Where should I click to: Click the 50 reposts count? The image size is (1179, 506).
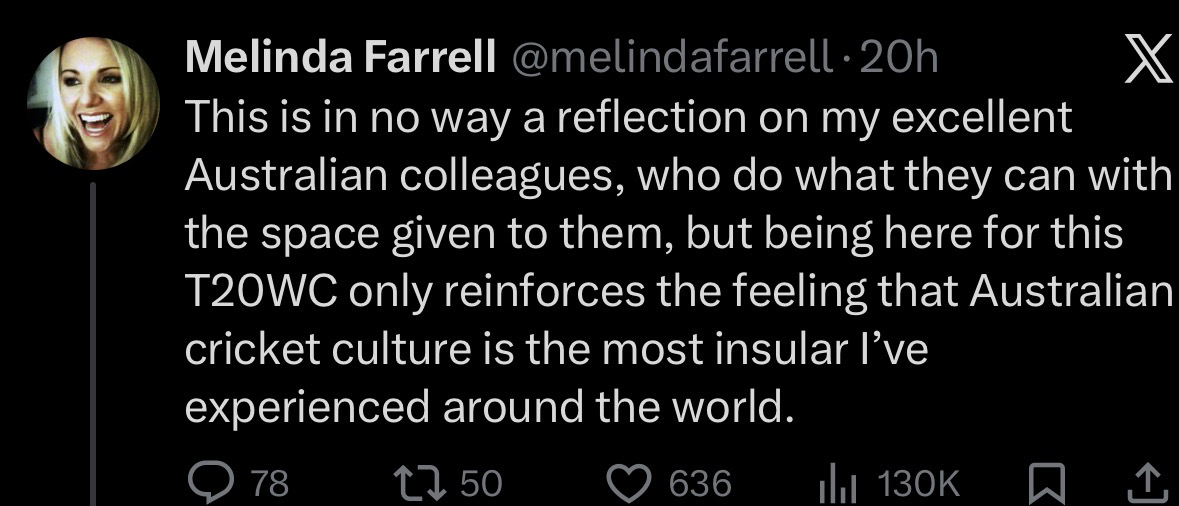(x=481, y=484)
